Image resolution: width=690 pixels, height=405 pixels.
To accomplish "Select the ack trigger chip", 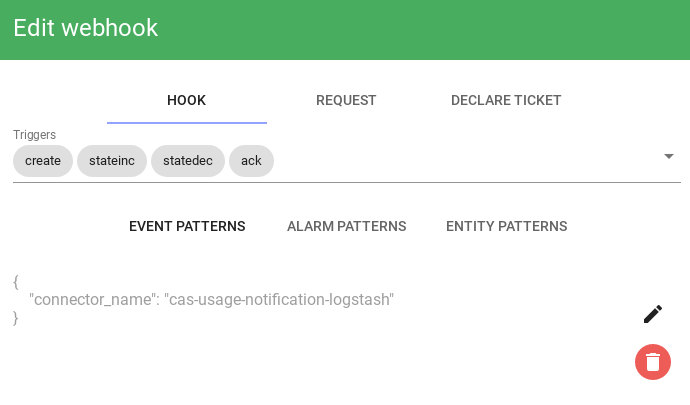I will click(x=251, y=161).
